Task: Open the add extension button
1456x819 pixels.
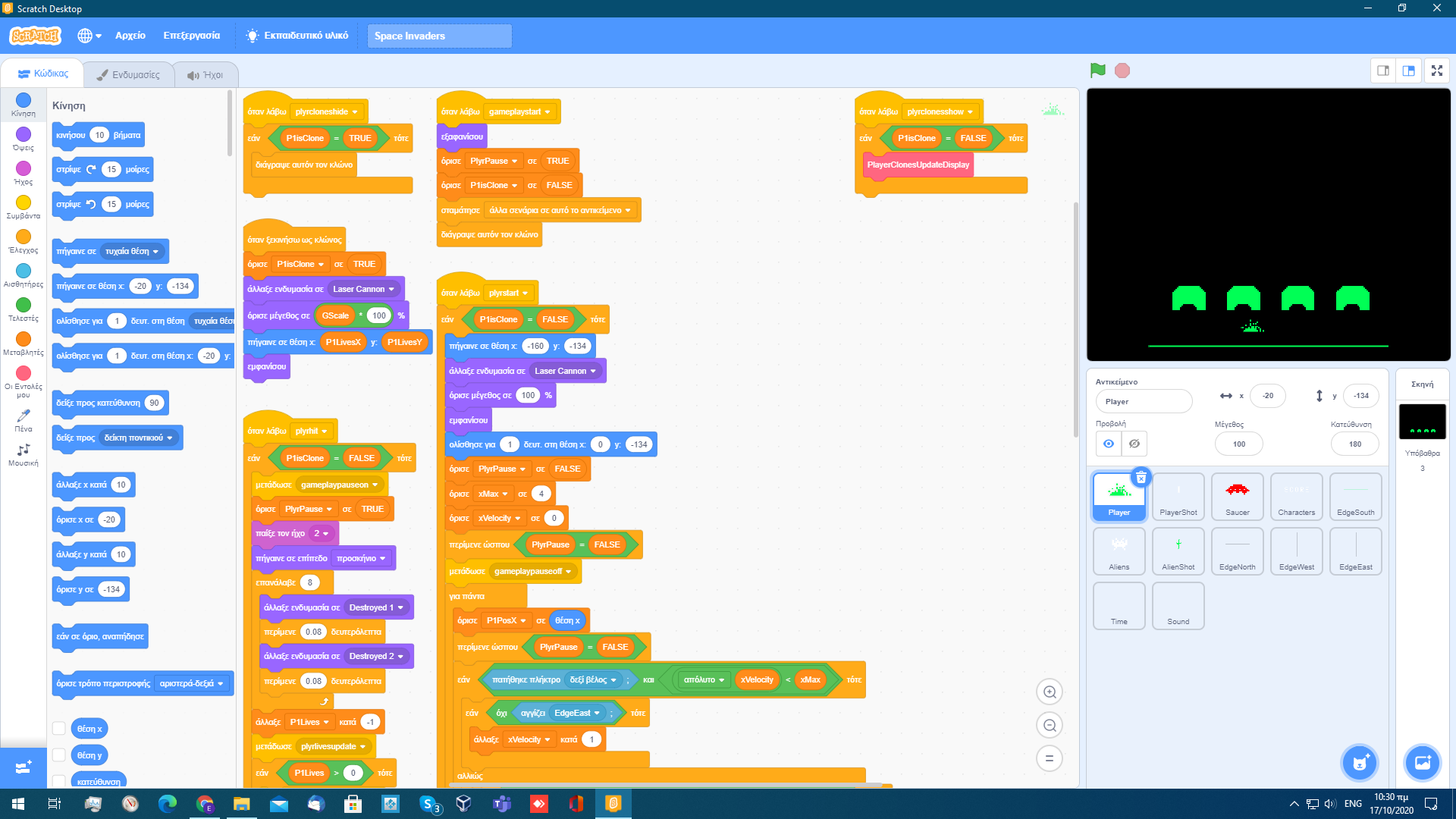Action: [x=23, y=767]
